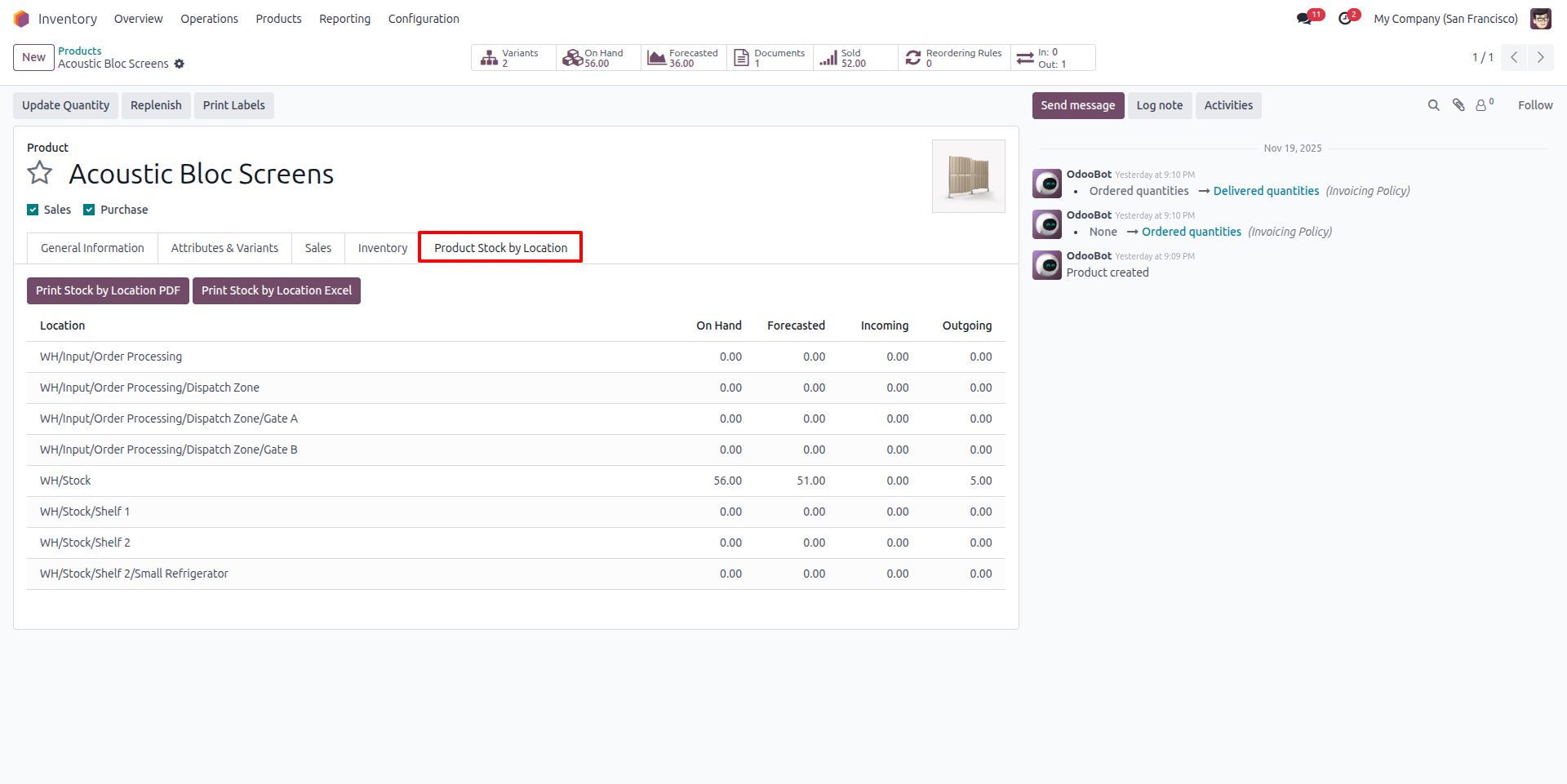The height and width of the screenshot is (784, 1567).
Task: Open the On Hand 56.00 stat button
Action: [x=598, y=58]
